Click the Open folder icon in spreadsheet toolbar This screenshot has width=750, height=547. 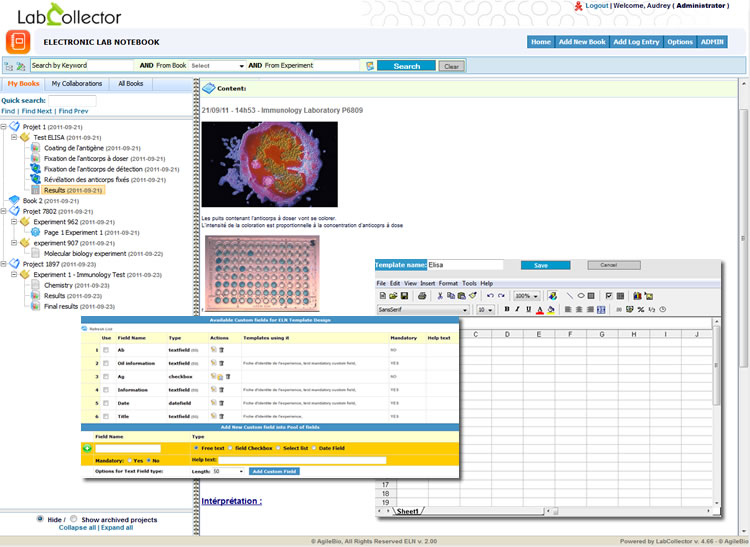[393, 296]
